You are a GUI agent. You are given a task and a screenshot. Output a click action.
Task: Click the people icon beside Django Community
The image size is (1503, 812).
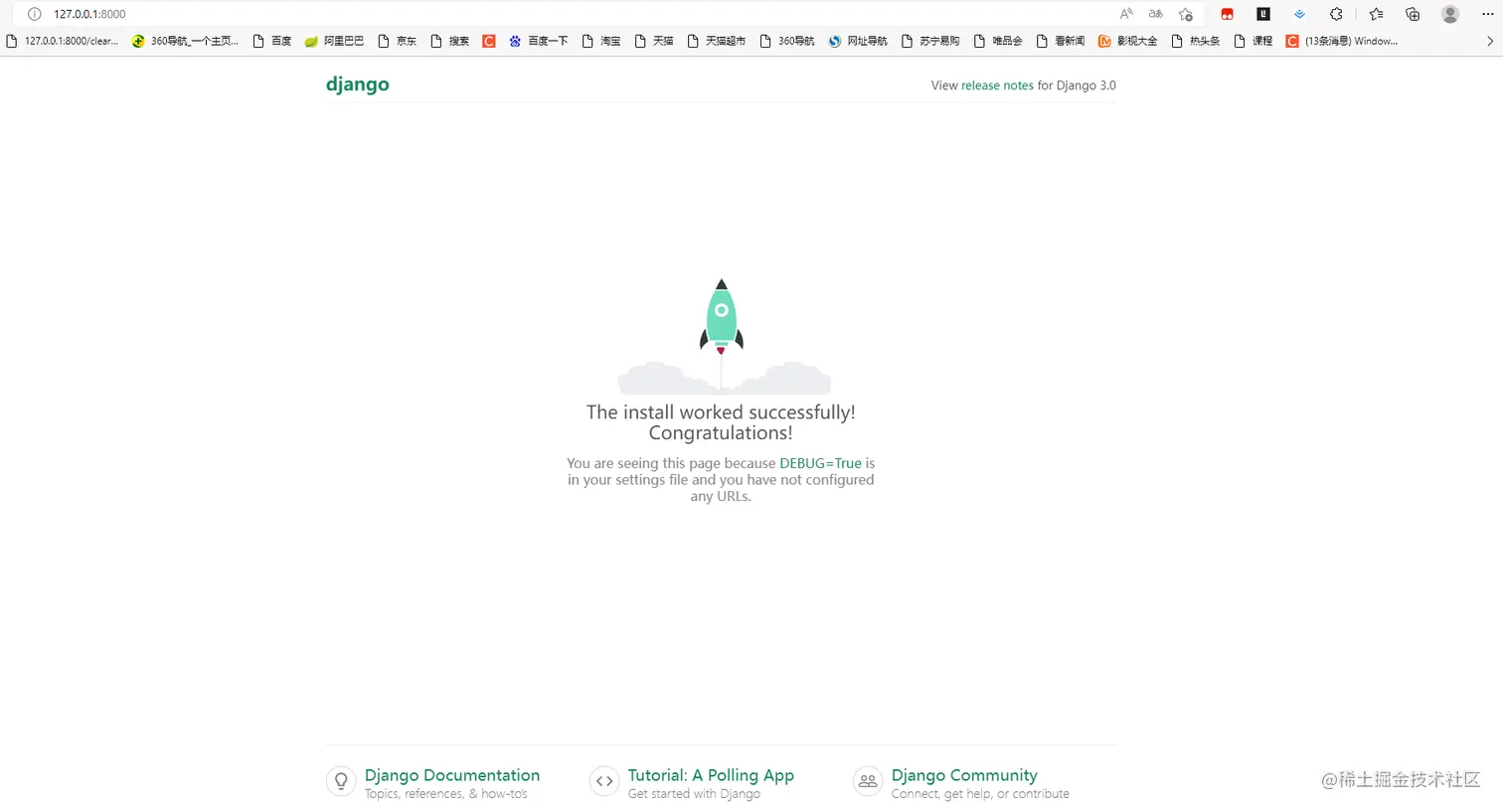point(868,781)
